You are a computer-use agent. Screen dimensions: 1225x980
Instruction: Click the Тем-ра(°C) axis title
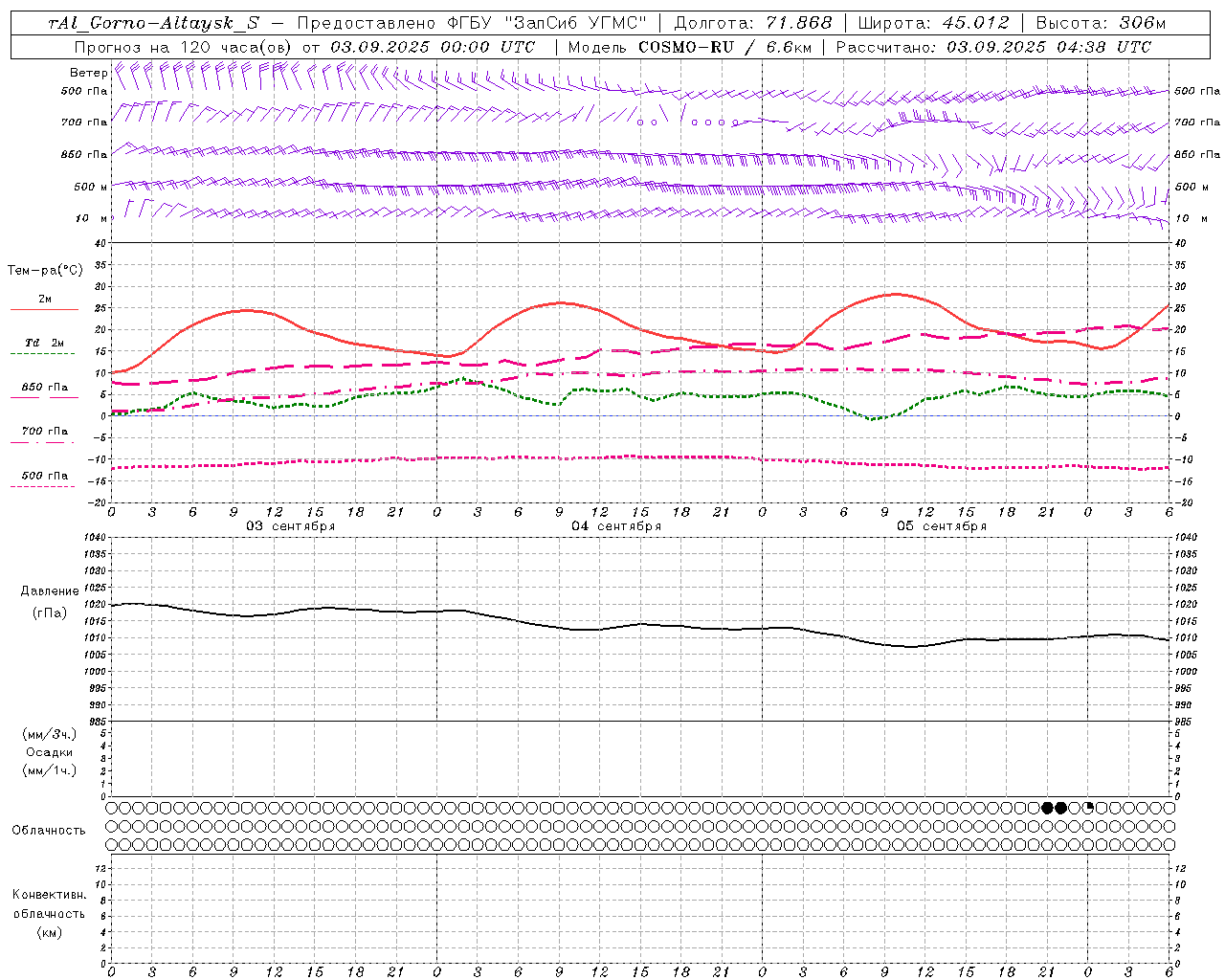tap(45, 271)
